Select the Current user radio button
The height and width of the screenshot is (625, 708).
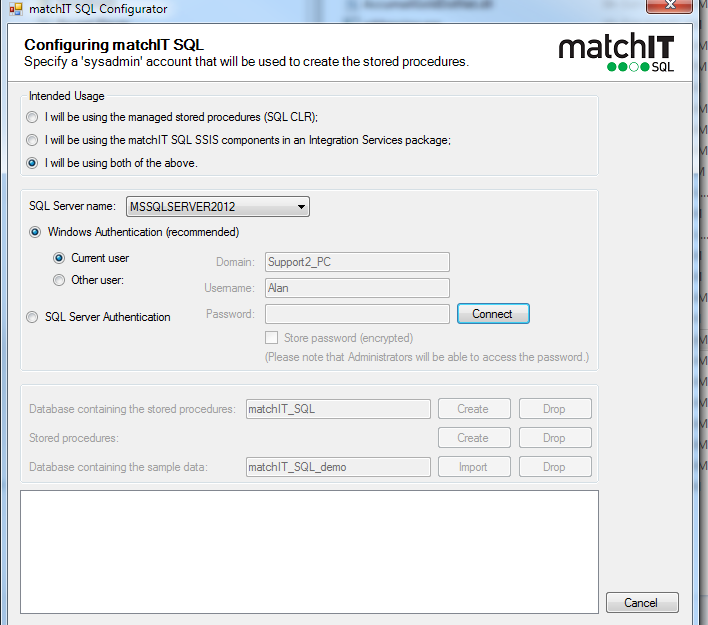[x=59, y=258]
